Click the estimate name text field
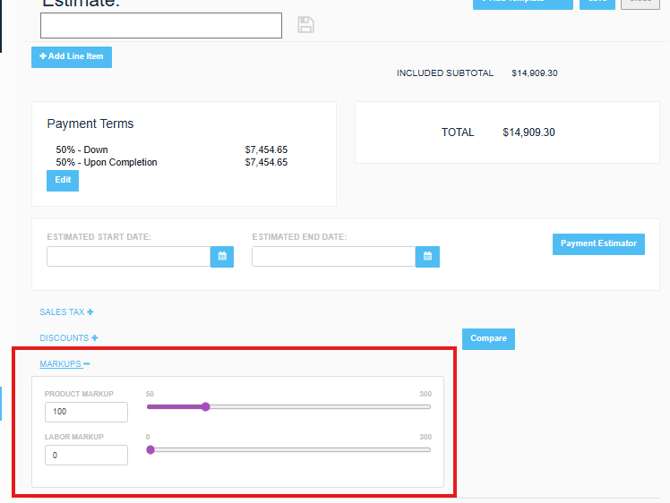Image resolution: width=670 pixels, height=503 pixels. coord(161,25)
